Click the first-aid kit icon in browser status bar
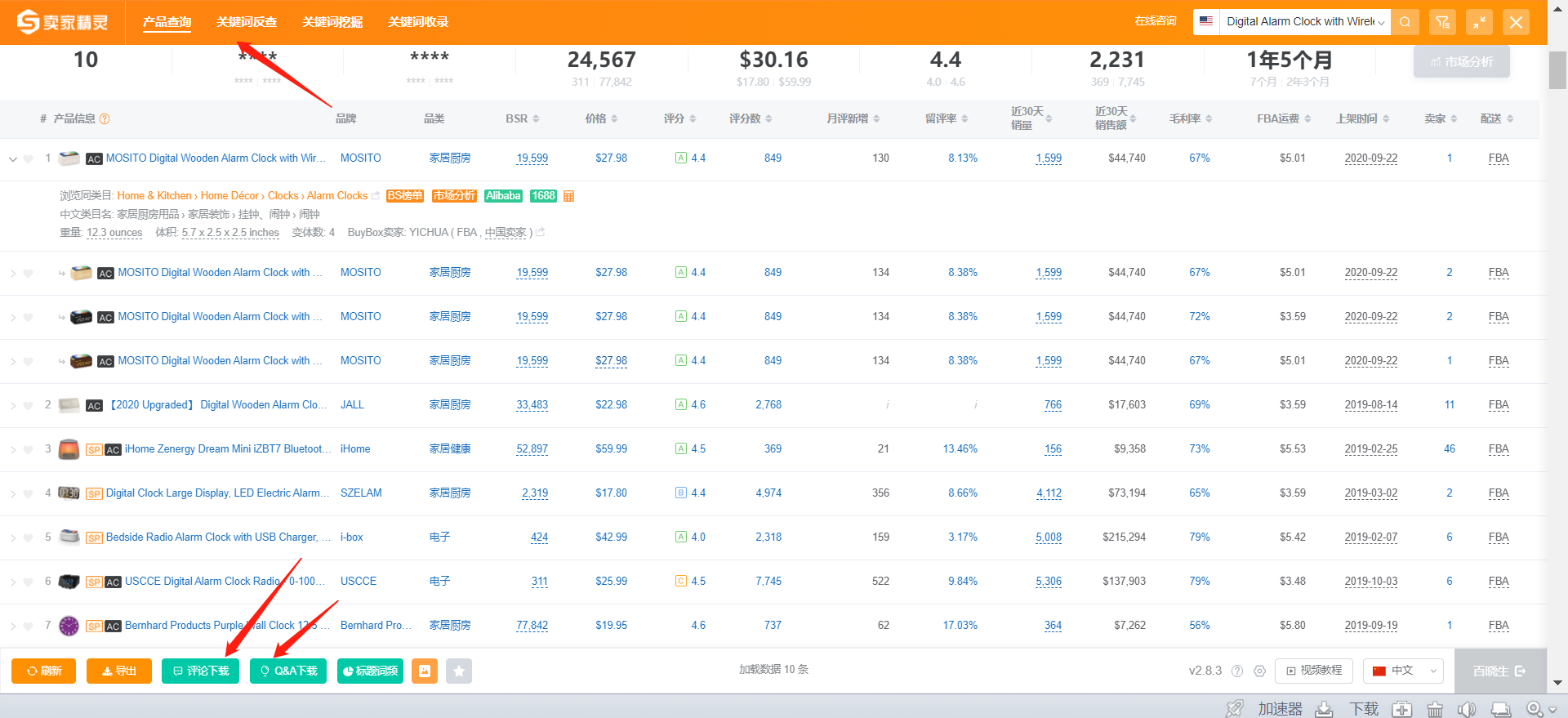 tap(1402, 708)
